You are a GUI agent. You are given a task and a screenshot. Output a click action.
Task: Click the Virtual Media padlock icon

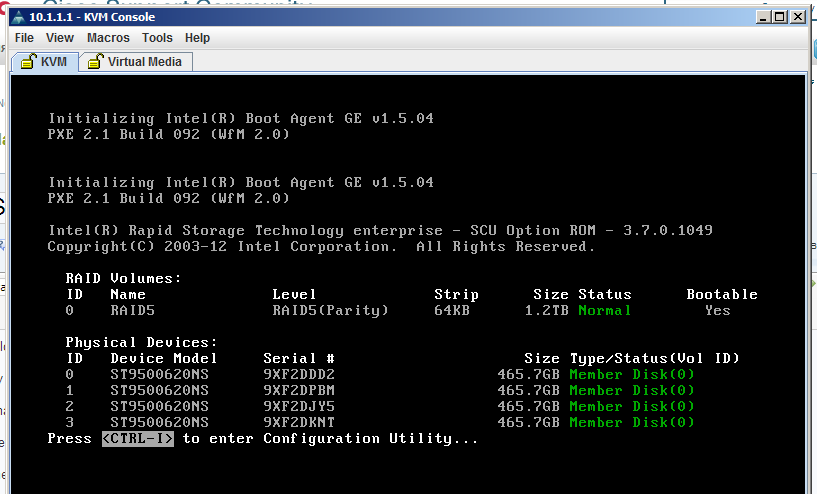coord(95,61)
